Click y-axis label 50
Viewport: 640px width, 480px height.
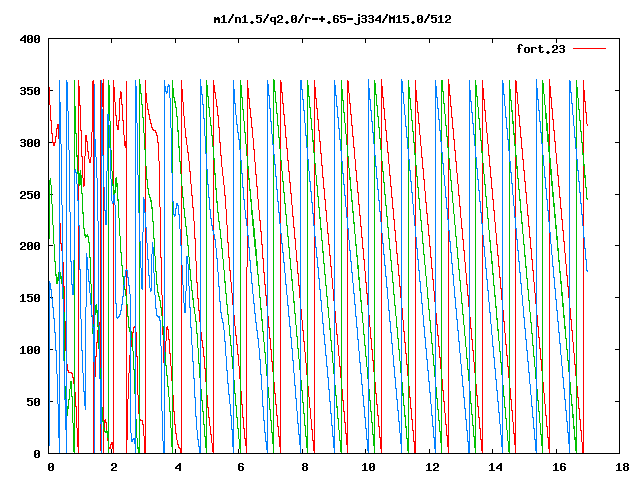[34, 402]
